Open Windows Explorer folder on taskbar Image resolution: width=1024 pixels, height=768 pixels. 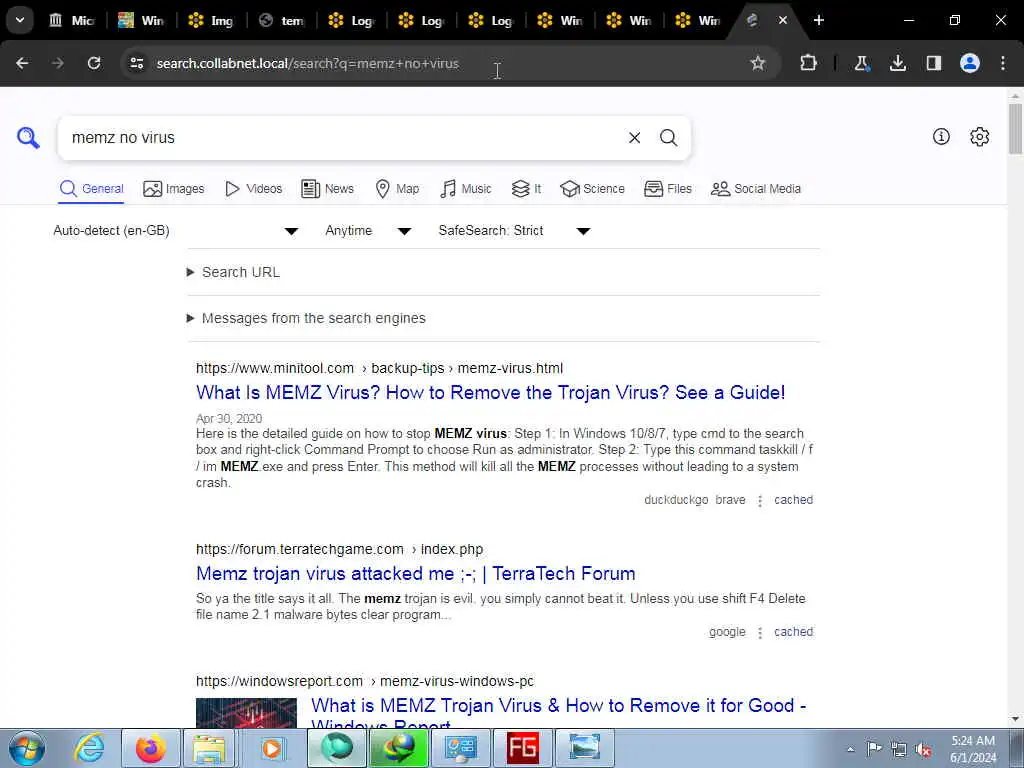pos(209,748)
